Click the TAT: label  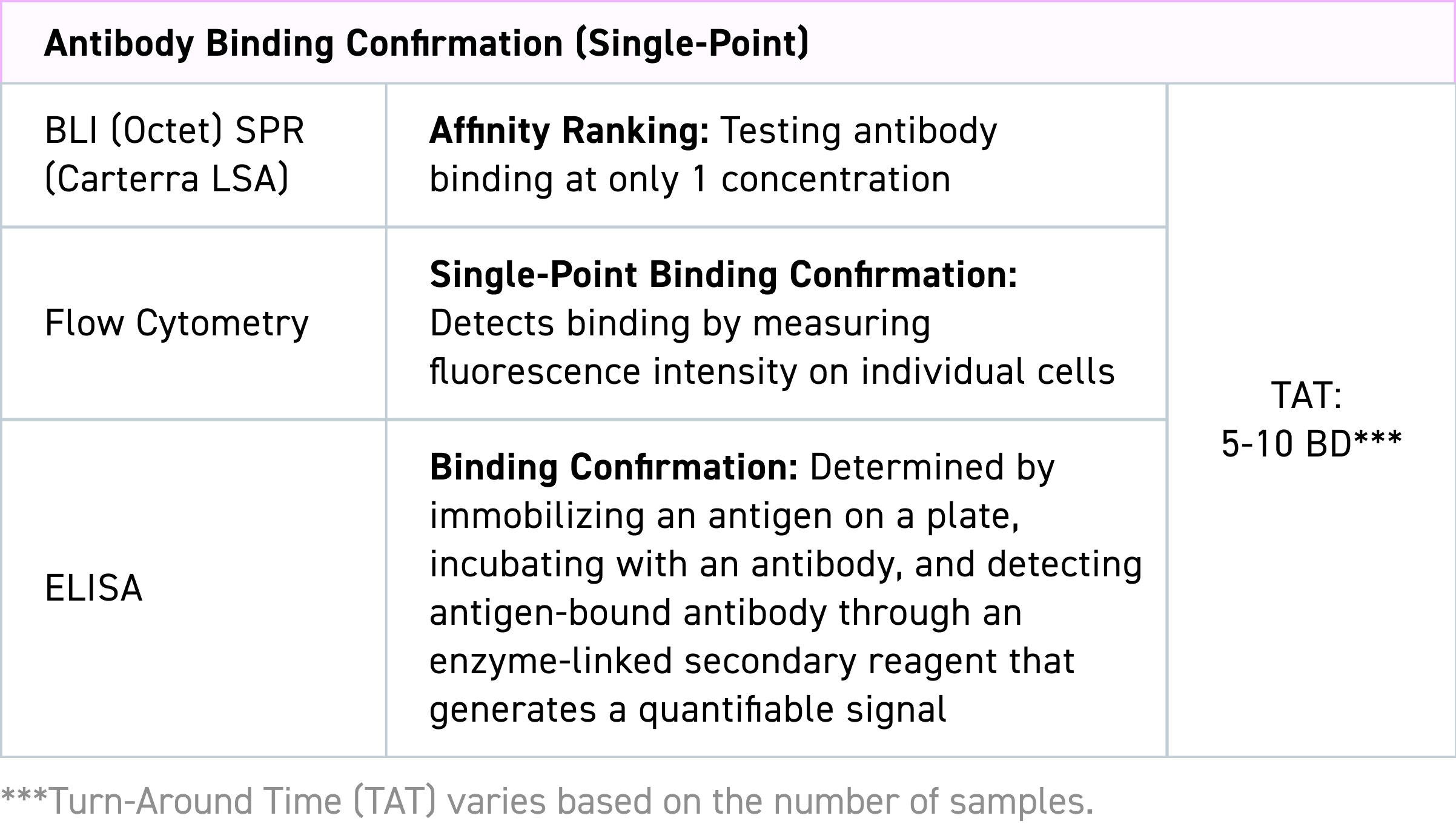[x=1306, y=395]
